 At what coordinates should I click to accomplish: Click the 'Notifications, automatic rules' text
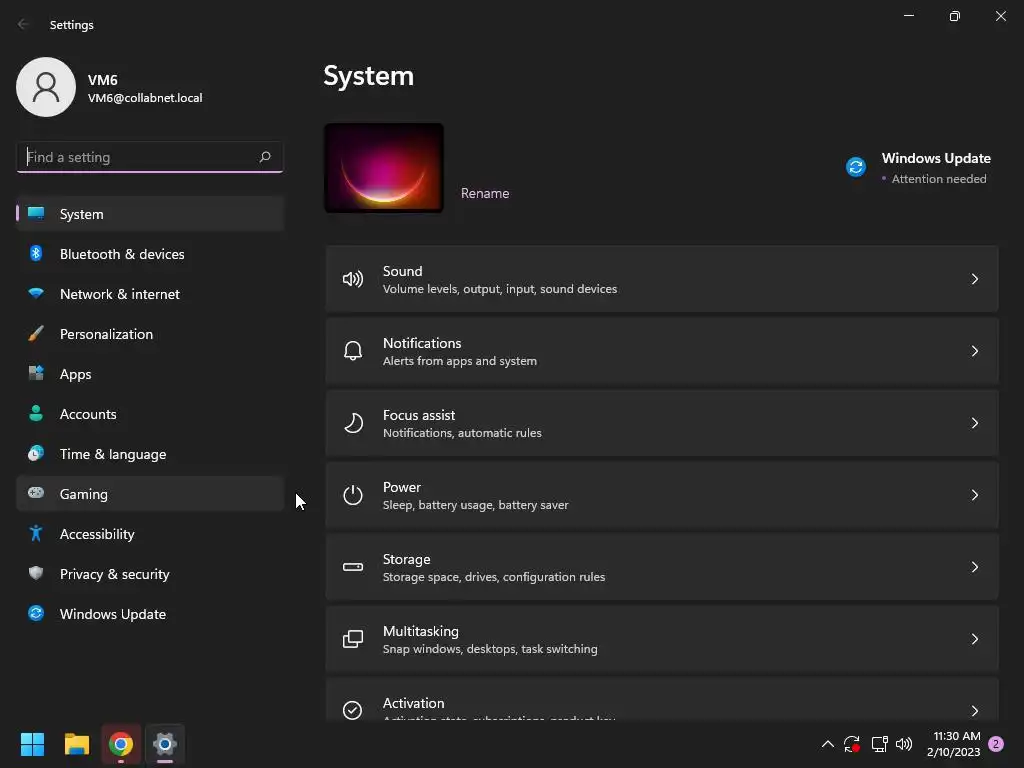pyautogui.click(x=462, y=433)
